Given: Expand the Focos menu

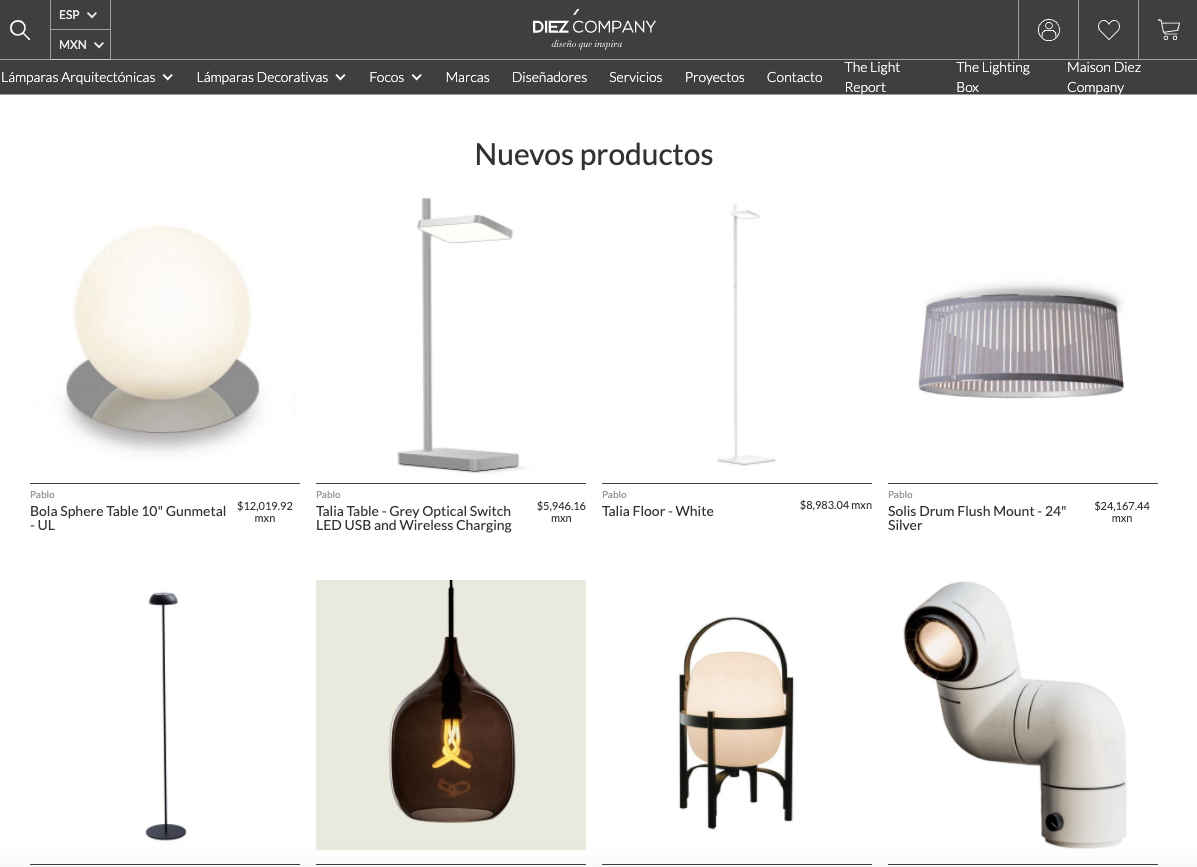Looking at the screenshot, I should 395,77.
